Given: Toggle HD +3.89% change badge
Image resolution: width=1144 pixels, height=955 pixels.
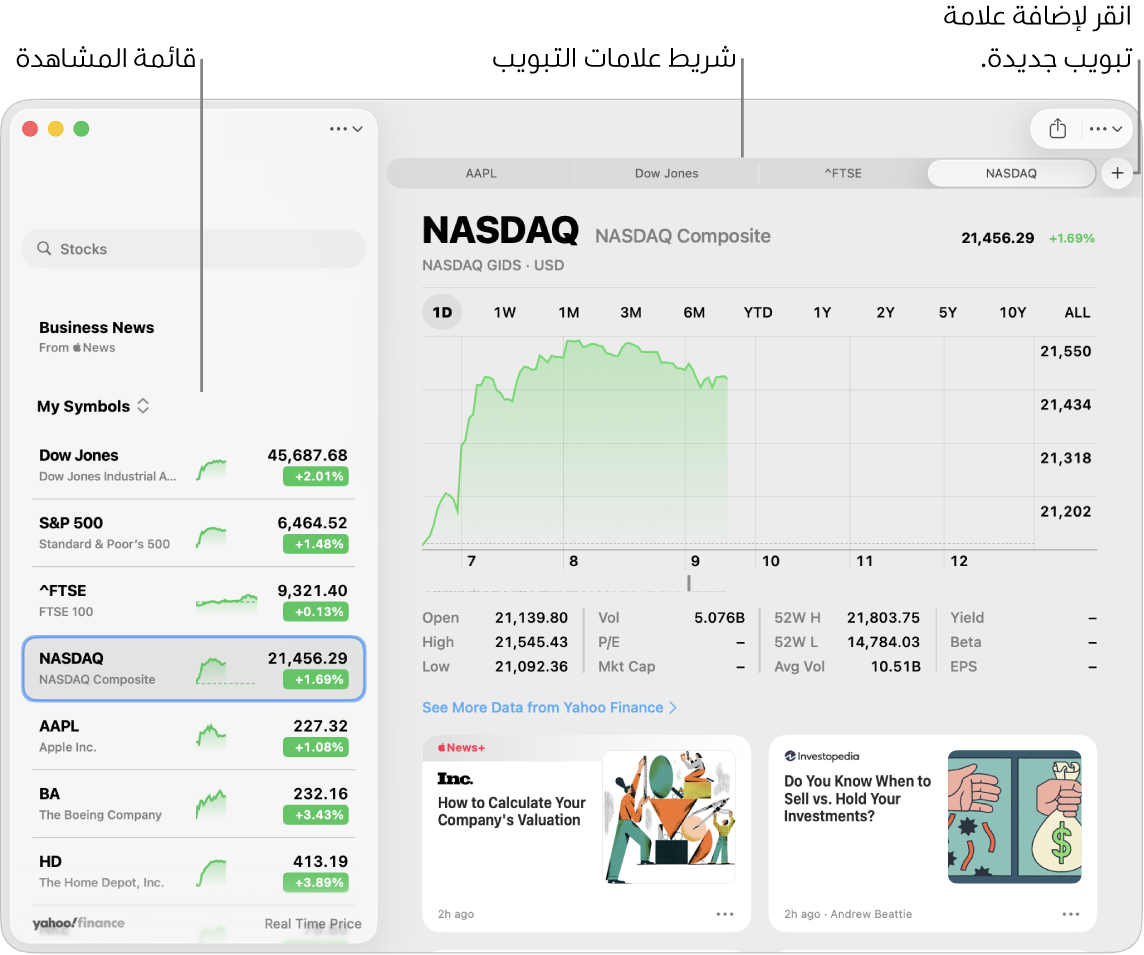Looking at the screenshot, I should (316, 883).
